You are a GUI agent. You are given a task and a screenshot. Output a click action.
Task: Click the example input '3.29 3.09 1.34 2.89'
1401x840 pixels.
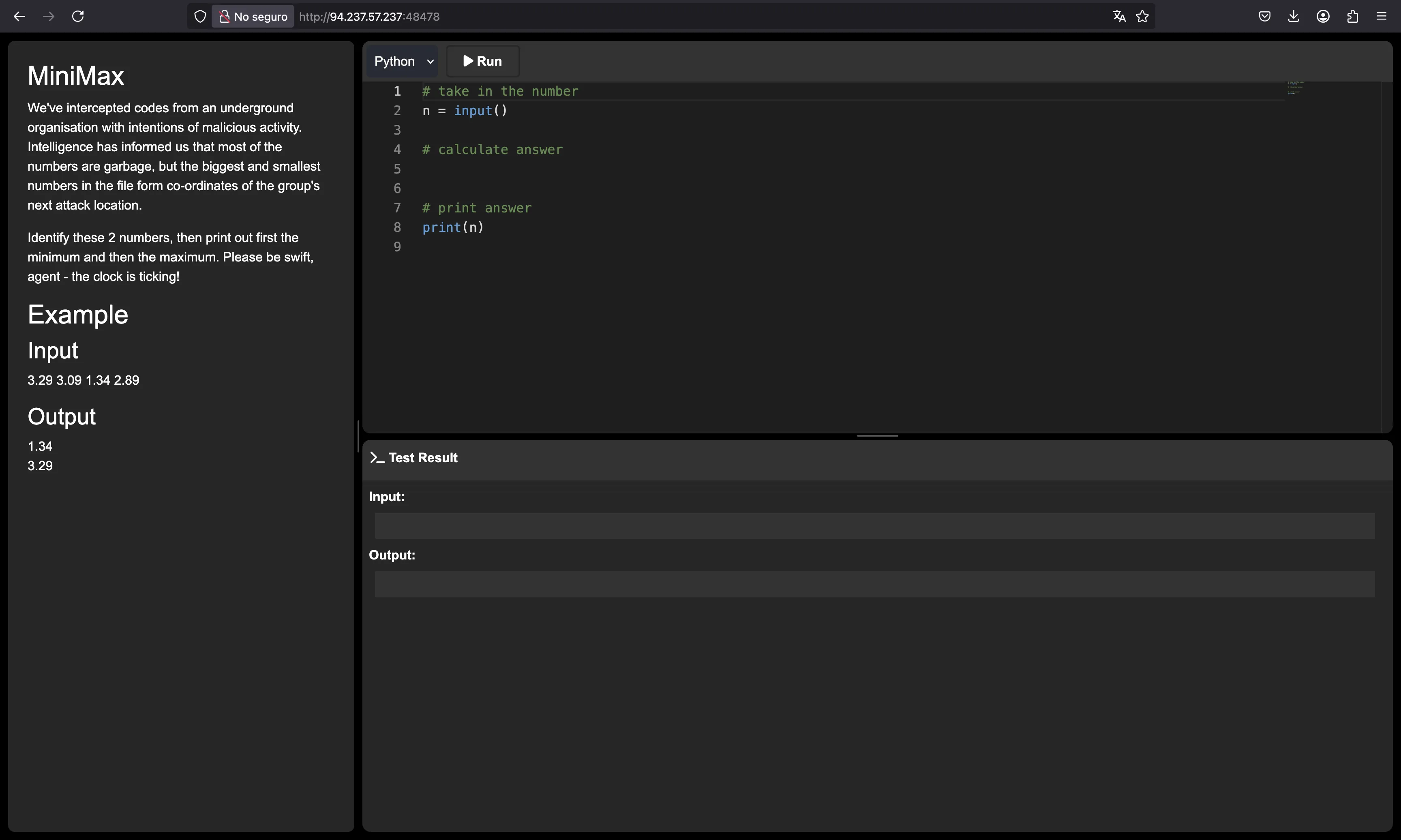tap(83, 380)
